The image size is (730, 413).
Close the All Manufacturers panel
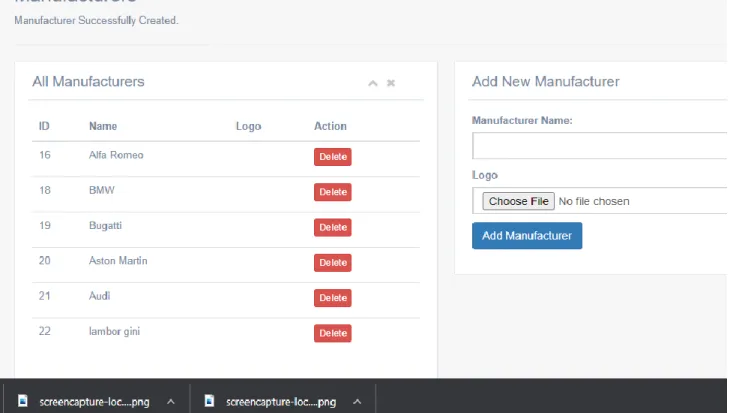tap(391, 83)
